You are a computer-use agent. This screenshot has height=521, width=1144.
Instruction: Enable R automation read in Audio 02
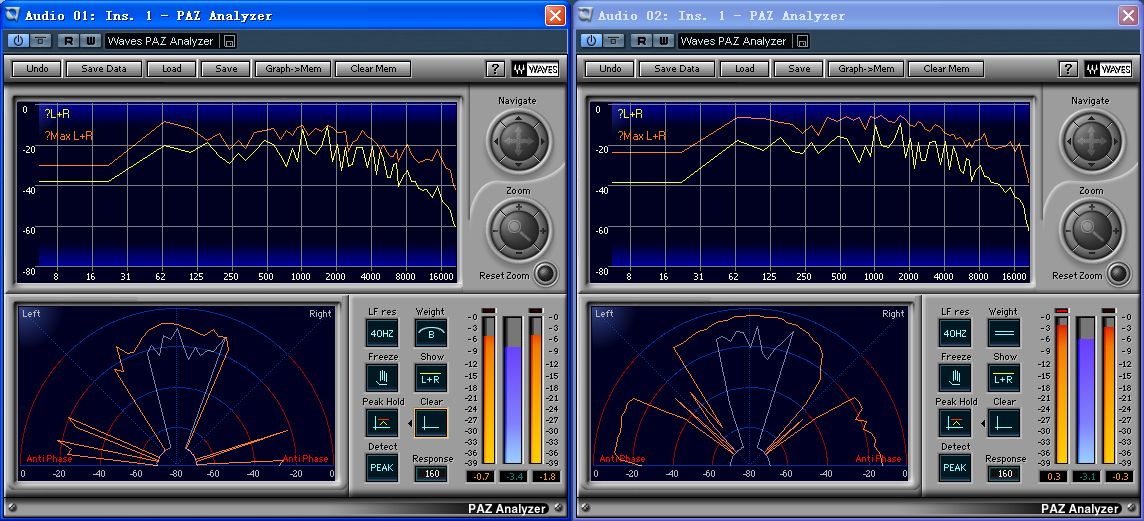tap(641, 41)
